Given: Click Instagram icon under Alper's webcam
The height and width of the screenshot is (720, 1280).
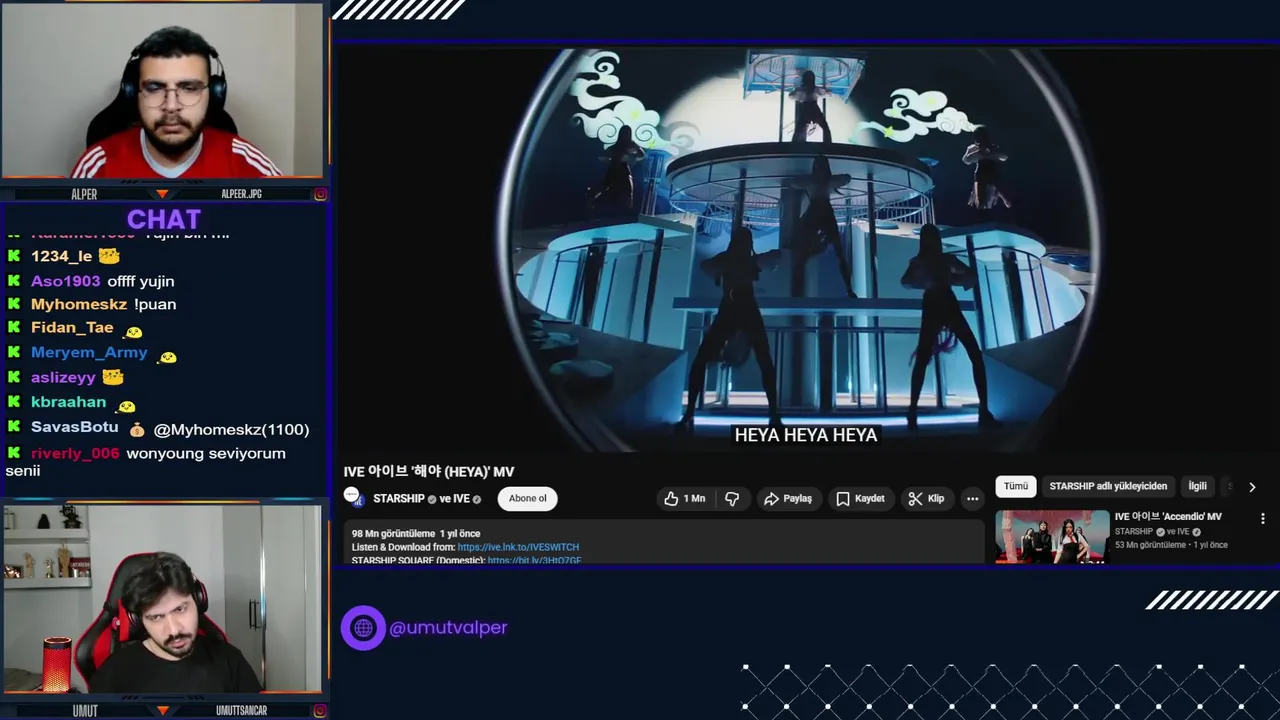Looking at the screenshot, I should coord(320,194).
